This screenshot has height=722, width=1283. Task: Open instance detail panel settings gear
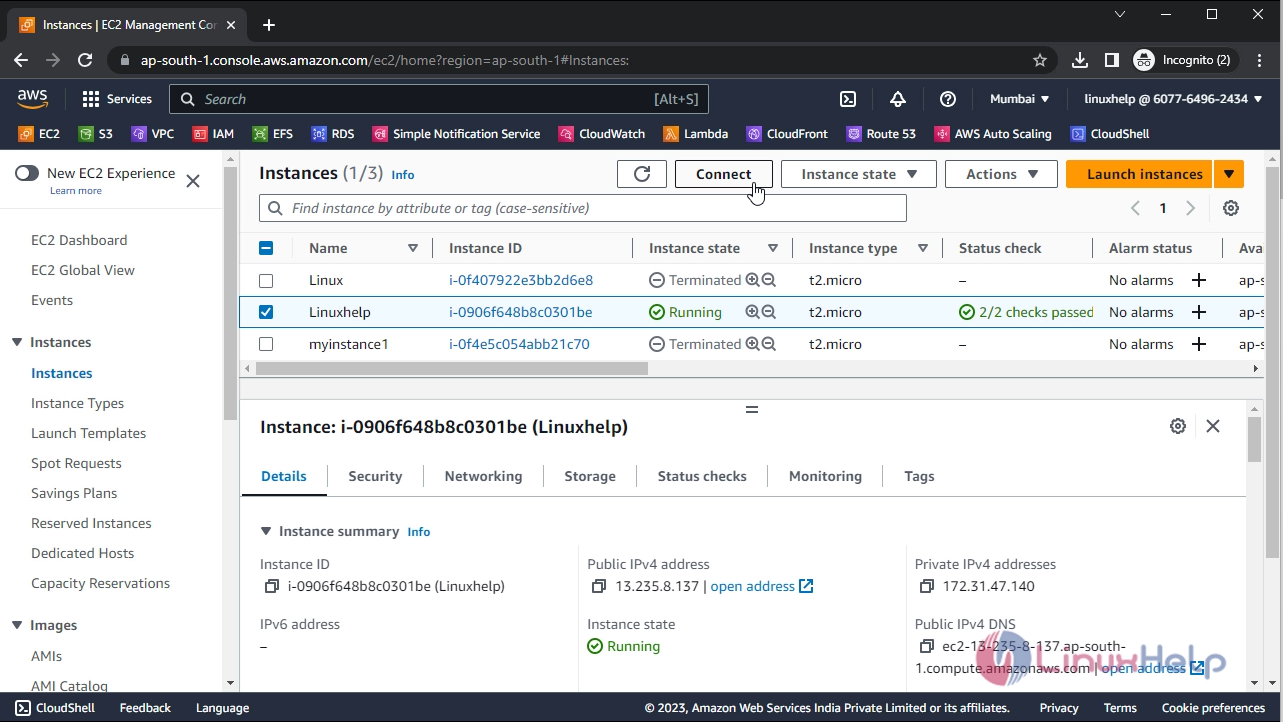point(1178,426)
